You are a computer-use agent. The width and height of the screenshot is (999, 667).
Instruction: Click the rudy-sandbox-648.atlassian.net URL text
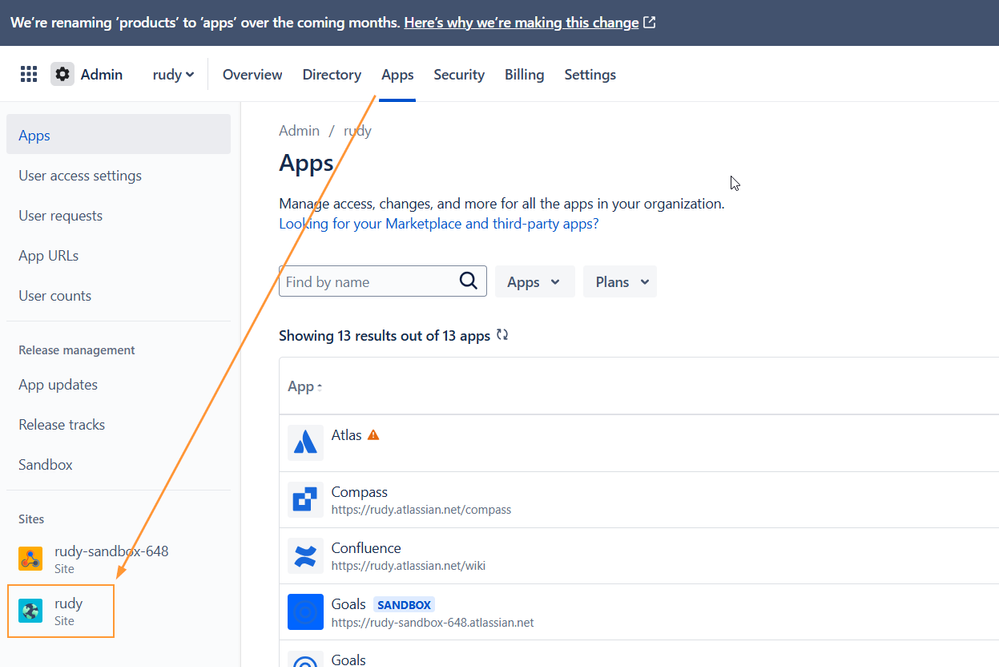pos(433,622)
